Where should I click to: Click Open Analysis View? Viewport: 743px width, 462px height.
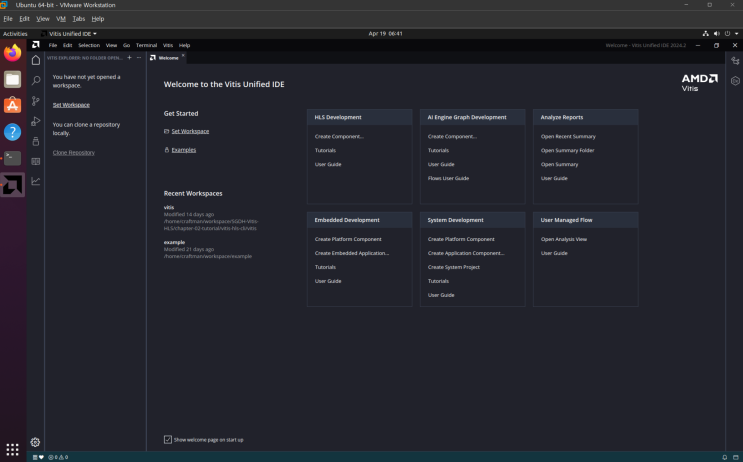[x=563, y=239]
